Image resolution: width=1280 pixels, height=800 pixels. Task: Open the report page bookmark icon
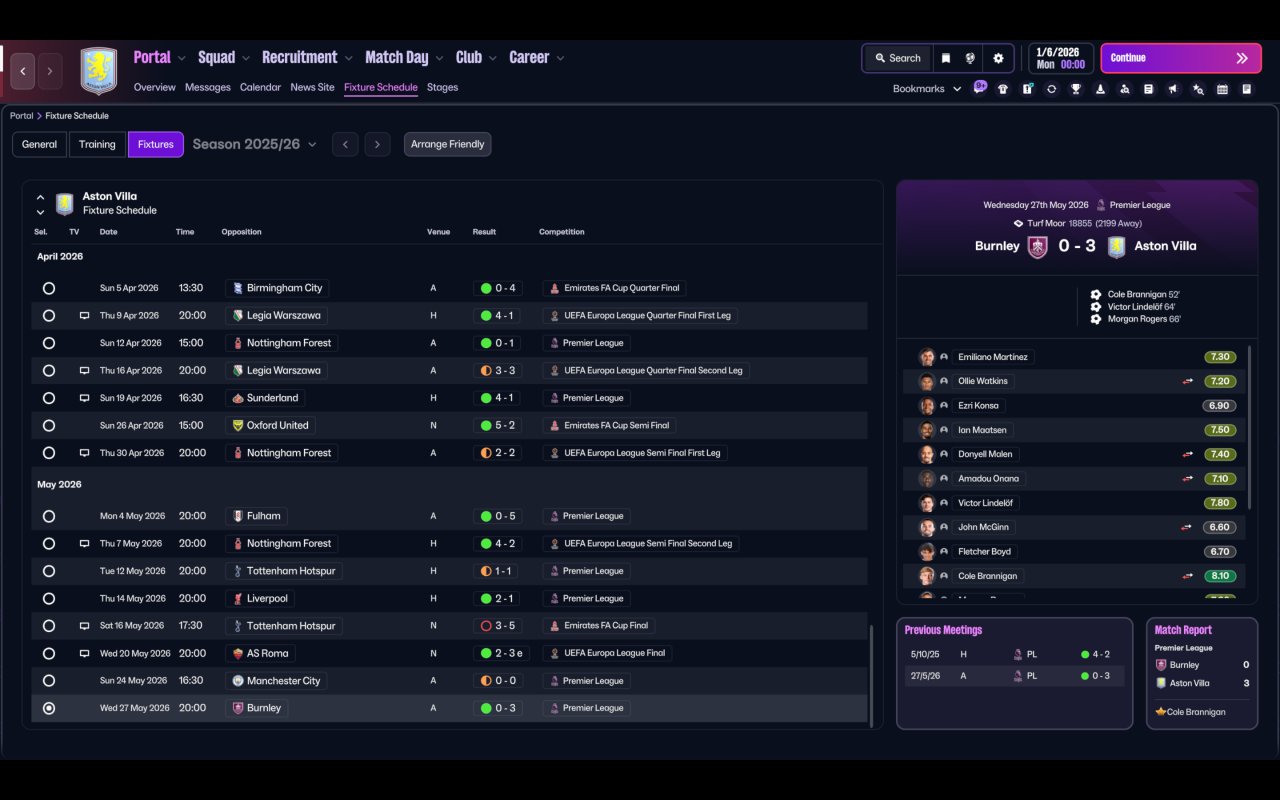(x=1149, y=89)
